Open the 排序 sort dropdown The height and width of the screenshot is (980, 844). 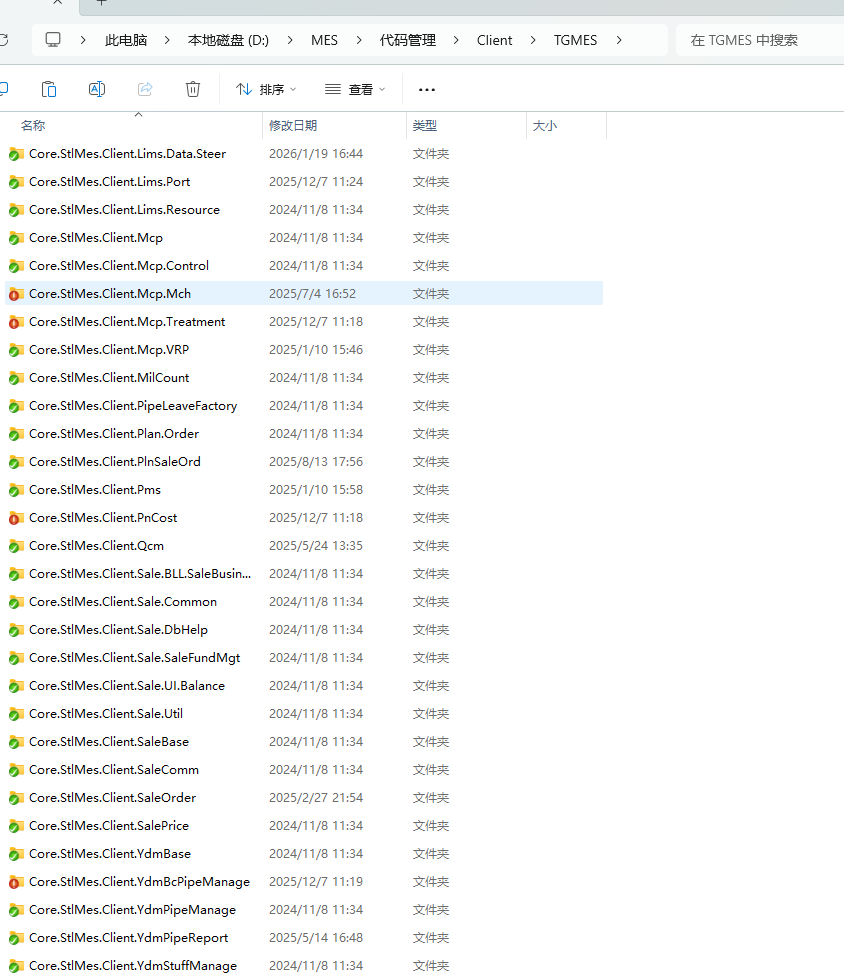click(266, 89)
